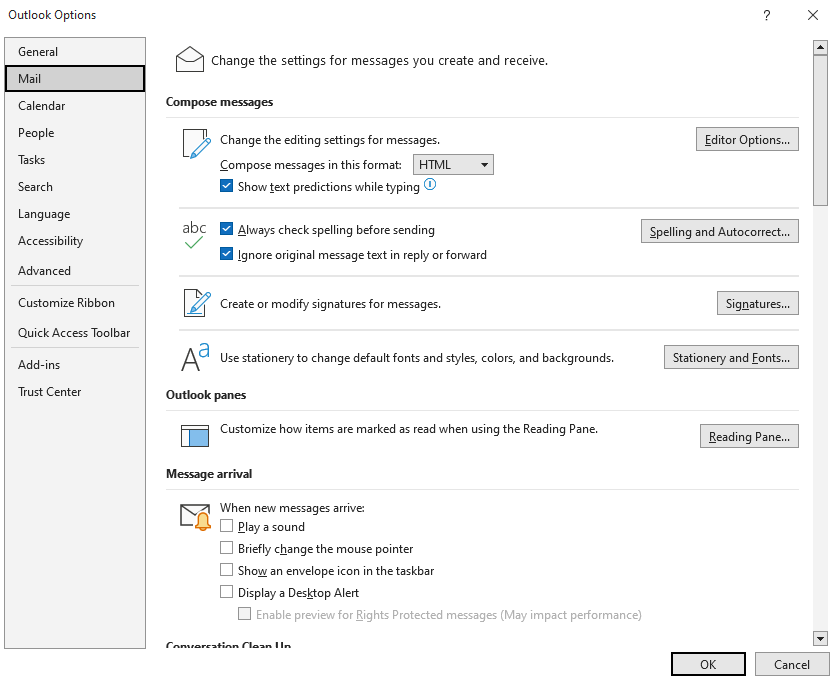Viewport: 833px width, 678px height.
Task: Enable Briefly change the mouse pointer
Action: pos(226,548)
